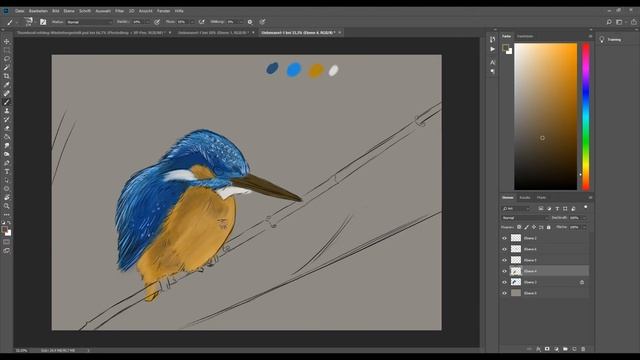The image size is (640, 360).
Task: Select the Pen tool
Action: coord(7,163)
